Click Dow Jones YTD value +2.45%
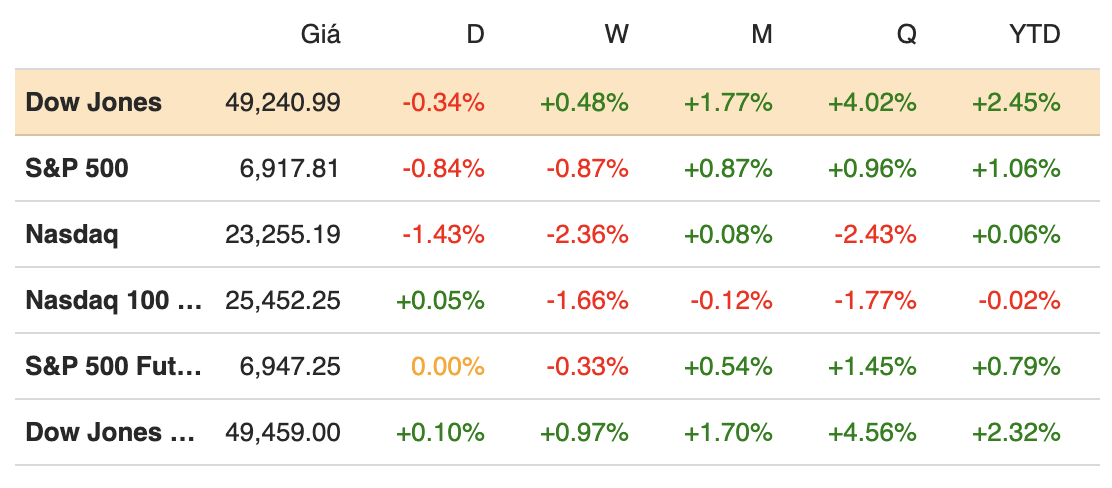 pos(1016,102)
